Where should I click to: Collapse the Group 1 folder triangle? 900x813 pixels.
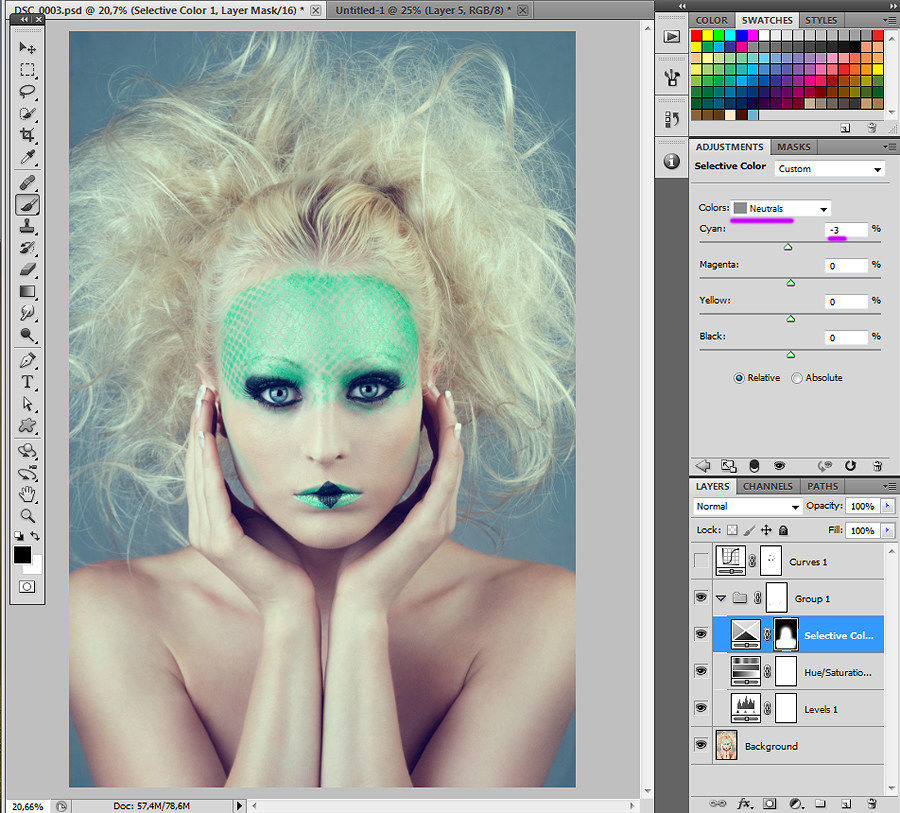(x=721, y=598)
